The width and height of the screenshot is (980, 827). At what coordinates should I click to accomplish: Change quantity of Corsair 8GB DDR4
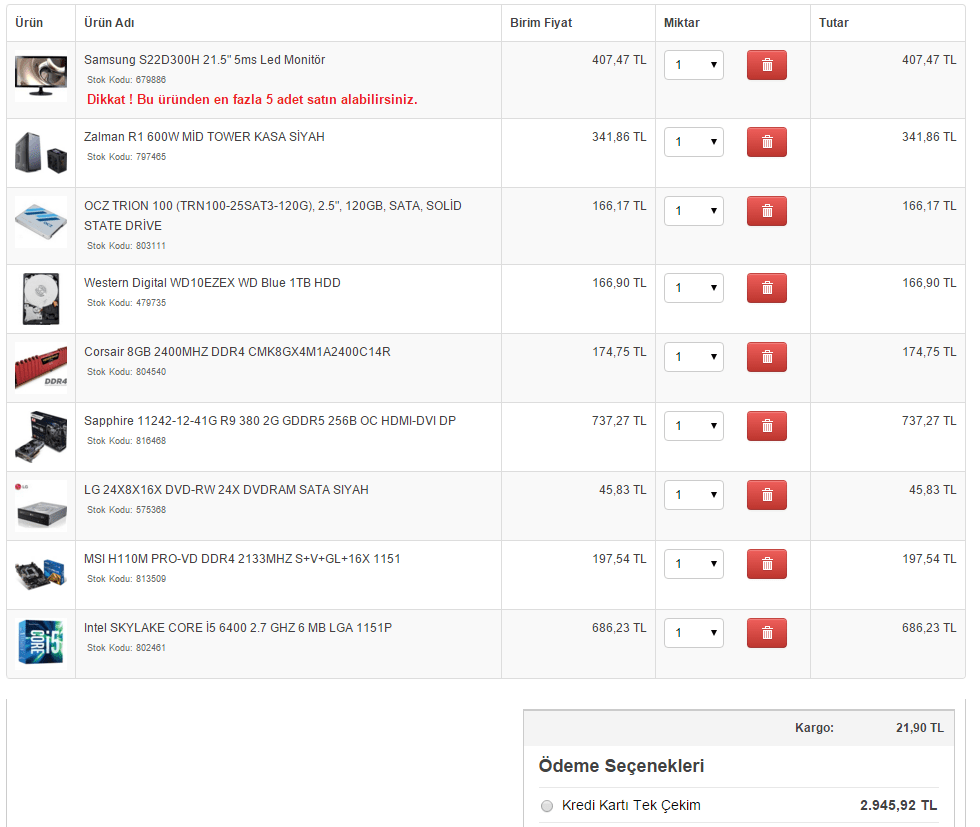point(694,357)
